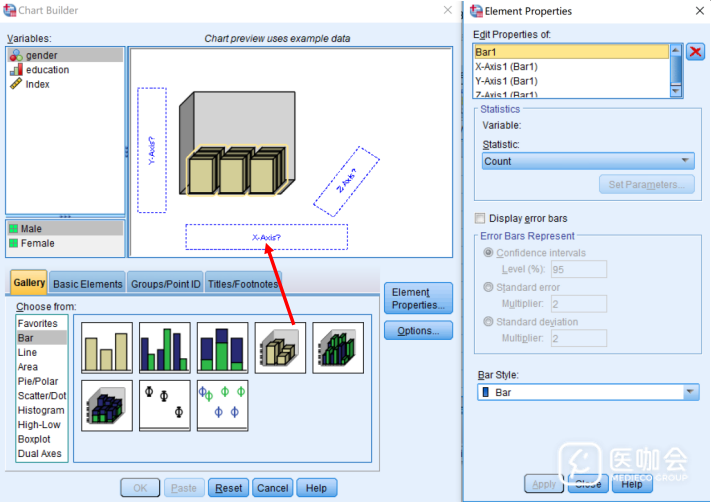Click the Element Properties button
The width and height of the screenshot is (711, 503).
pyautogui.click(x=419, y=299)
